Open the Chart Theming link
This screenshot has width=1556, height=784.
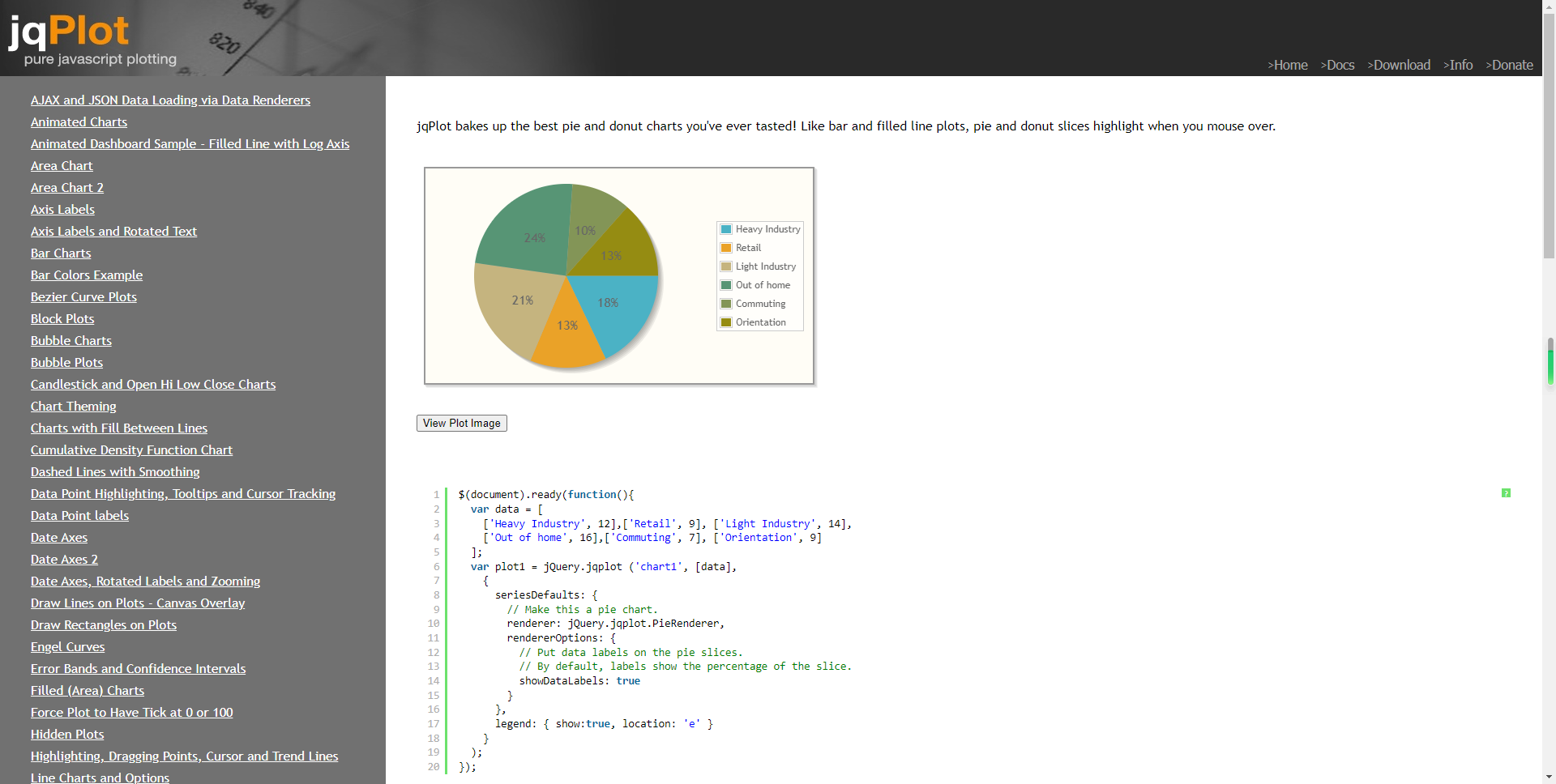[x=73, y=406]
